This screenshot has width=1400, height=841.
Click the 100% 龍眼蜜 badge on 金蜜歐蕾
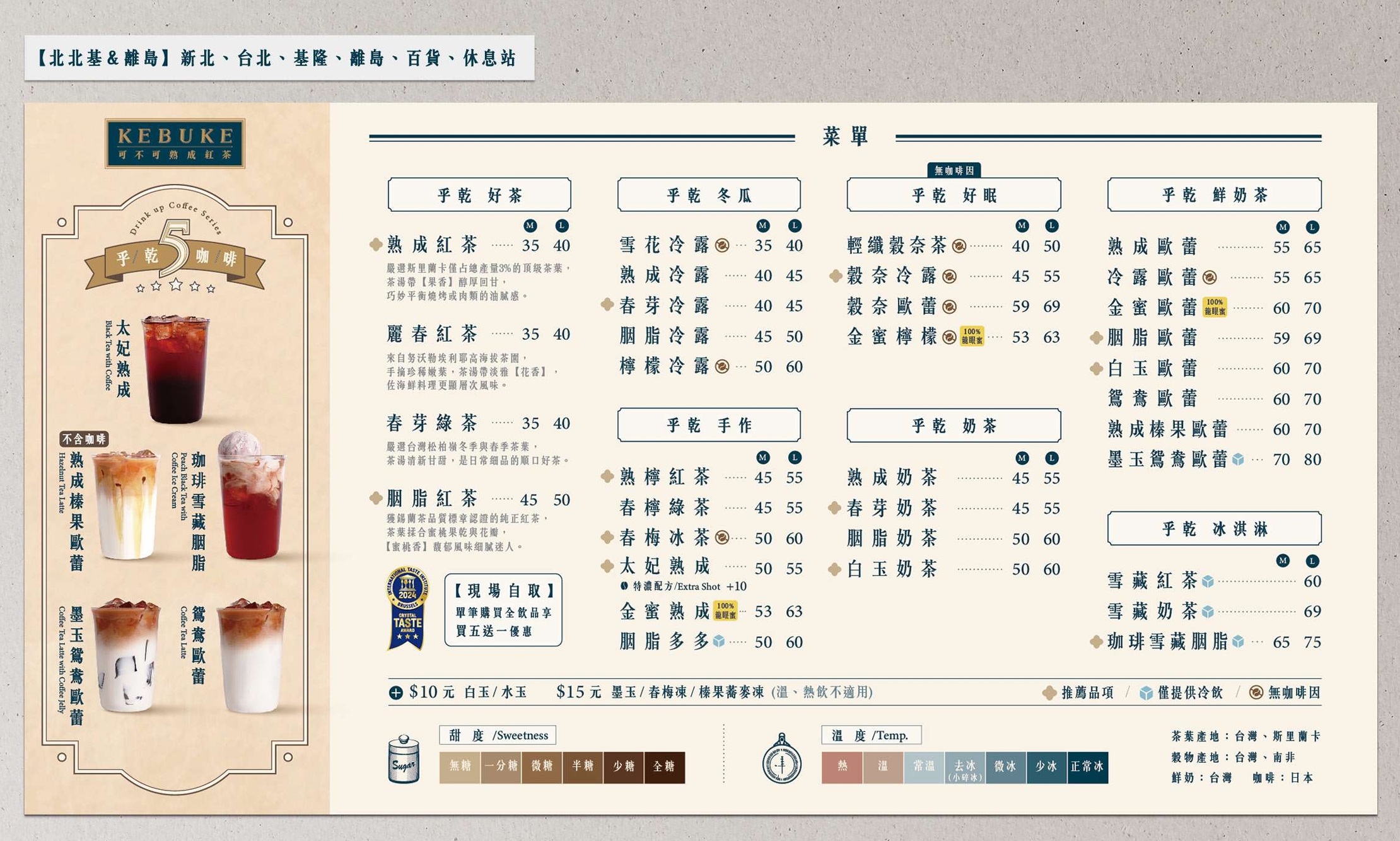pyautogui.click(x=1215, y=307)
